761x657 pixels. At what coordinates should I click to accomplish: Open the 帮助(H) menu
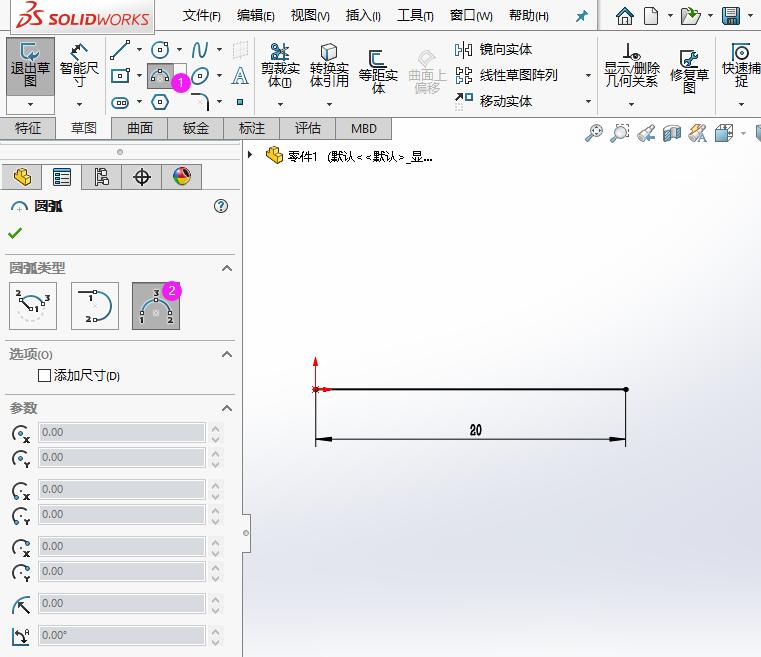529,16
